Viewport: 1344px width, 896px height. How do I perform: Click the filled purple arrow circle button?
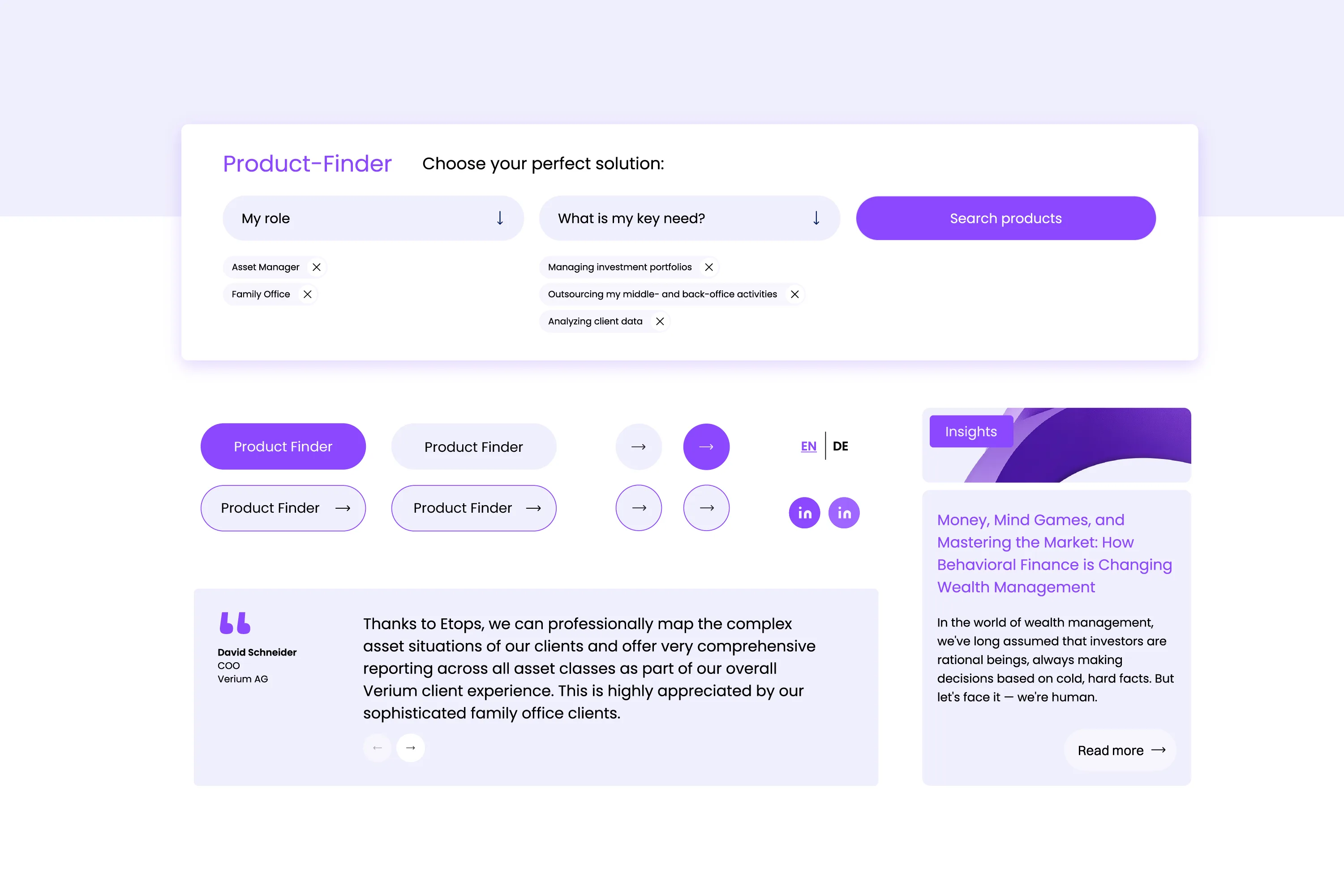[706, 446]
